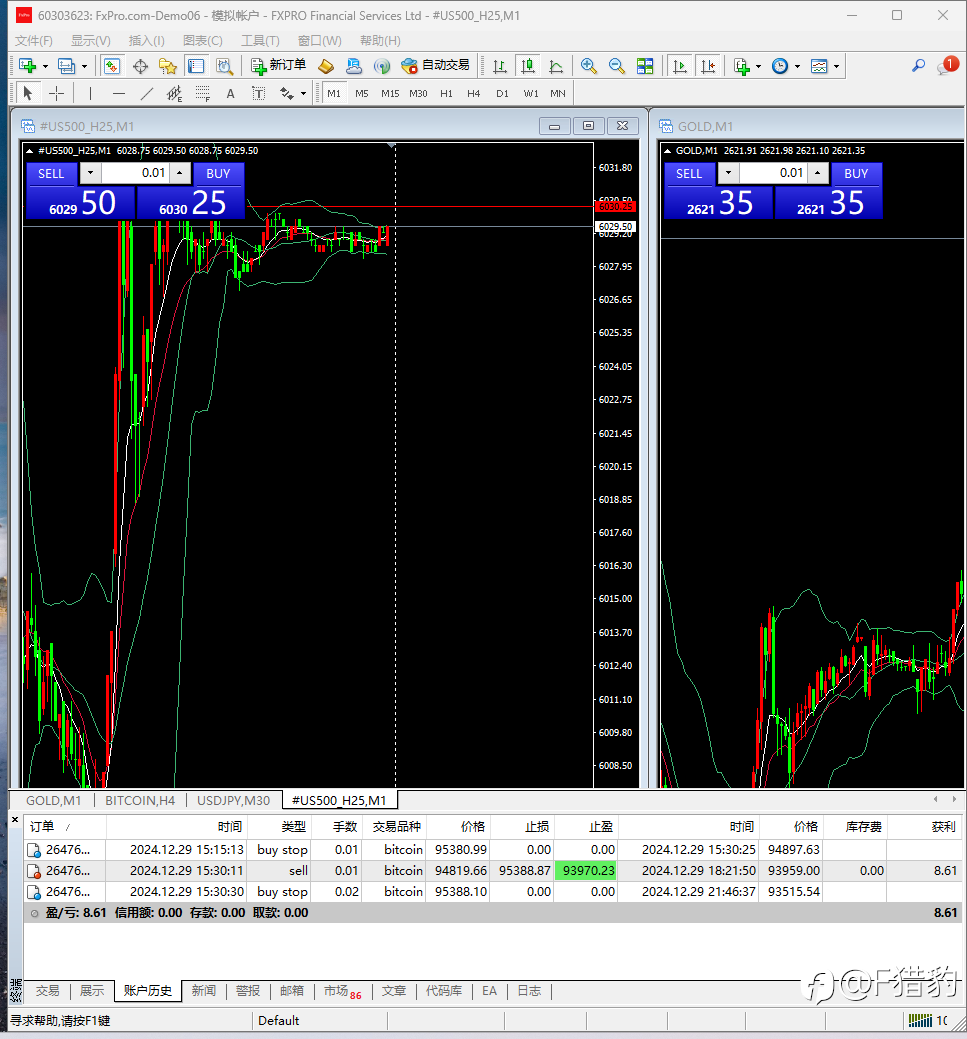The width and height of the screenshot is (967, 1039).
Task: Click the add indicators icon
Action: tap(742, 66)
